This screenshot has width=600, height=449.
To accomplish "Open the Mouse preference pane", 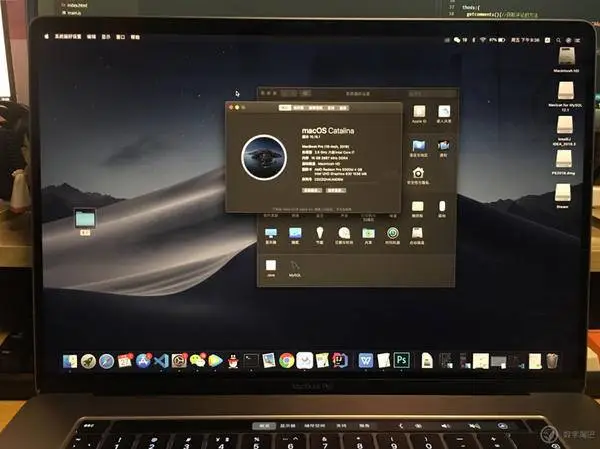I will point(442,209).
